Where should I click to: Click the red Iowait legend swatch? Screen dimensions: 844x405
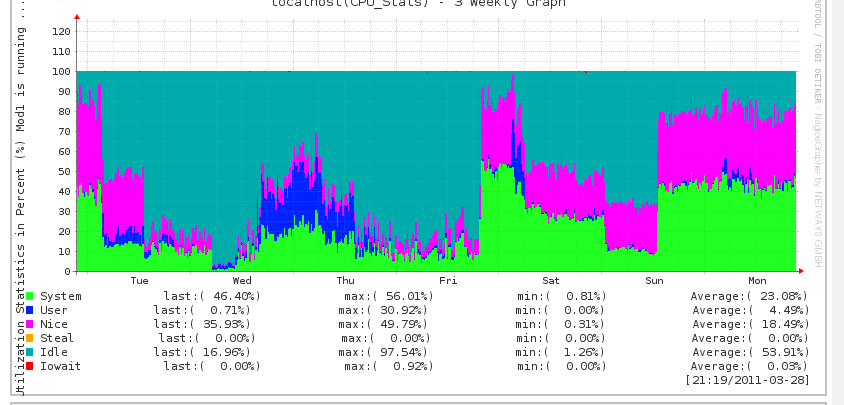coord(30,366)
